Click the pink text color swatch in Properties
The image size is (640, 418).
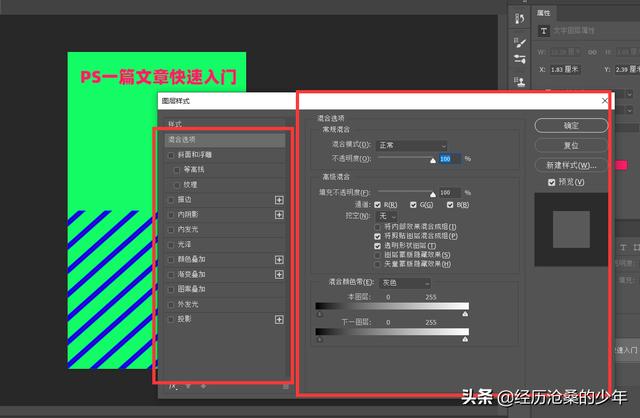(621, 165)
